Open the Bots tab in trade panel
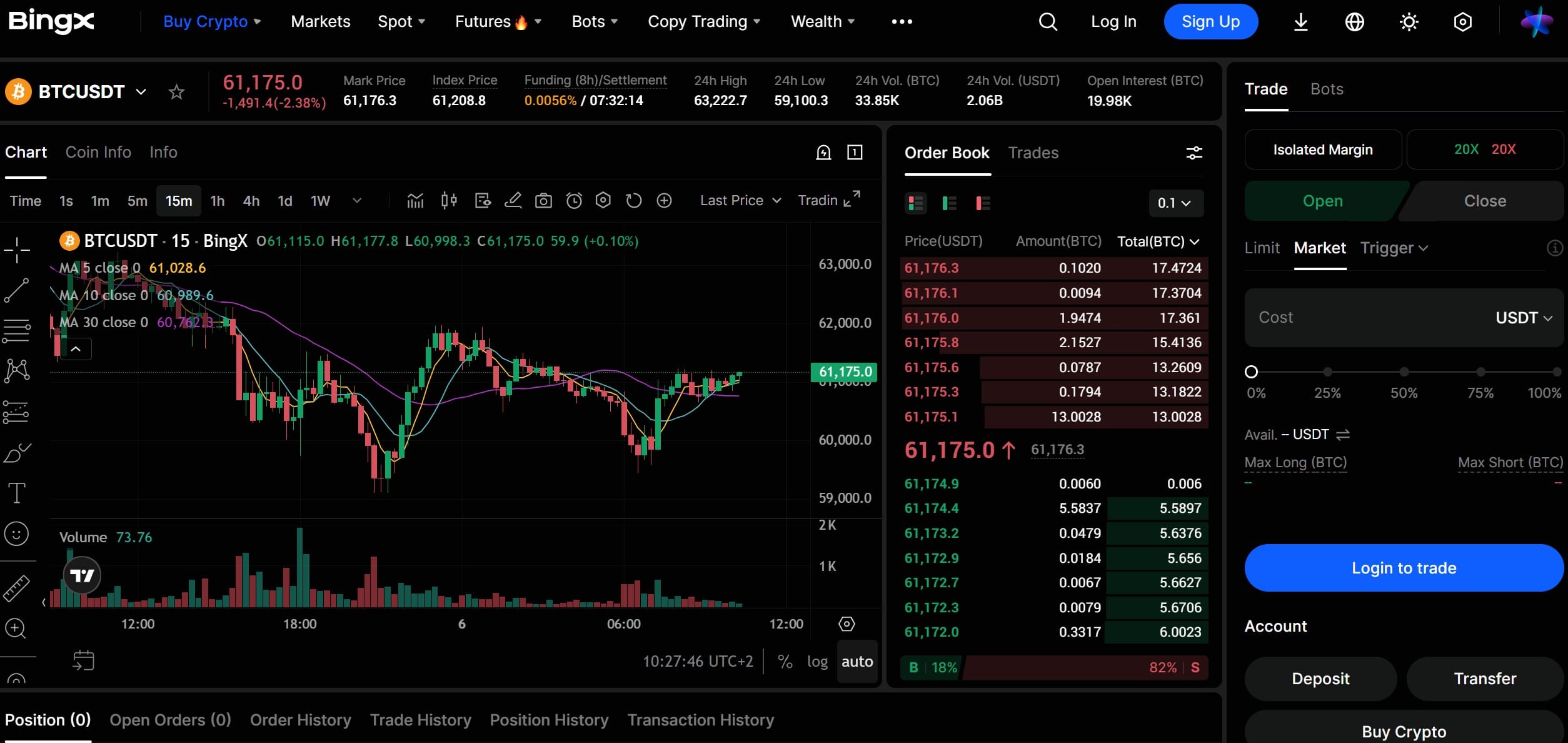 1327,89
